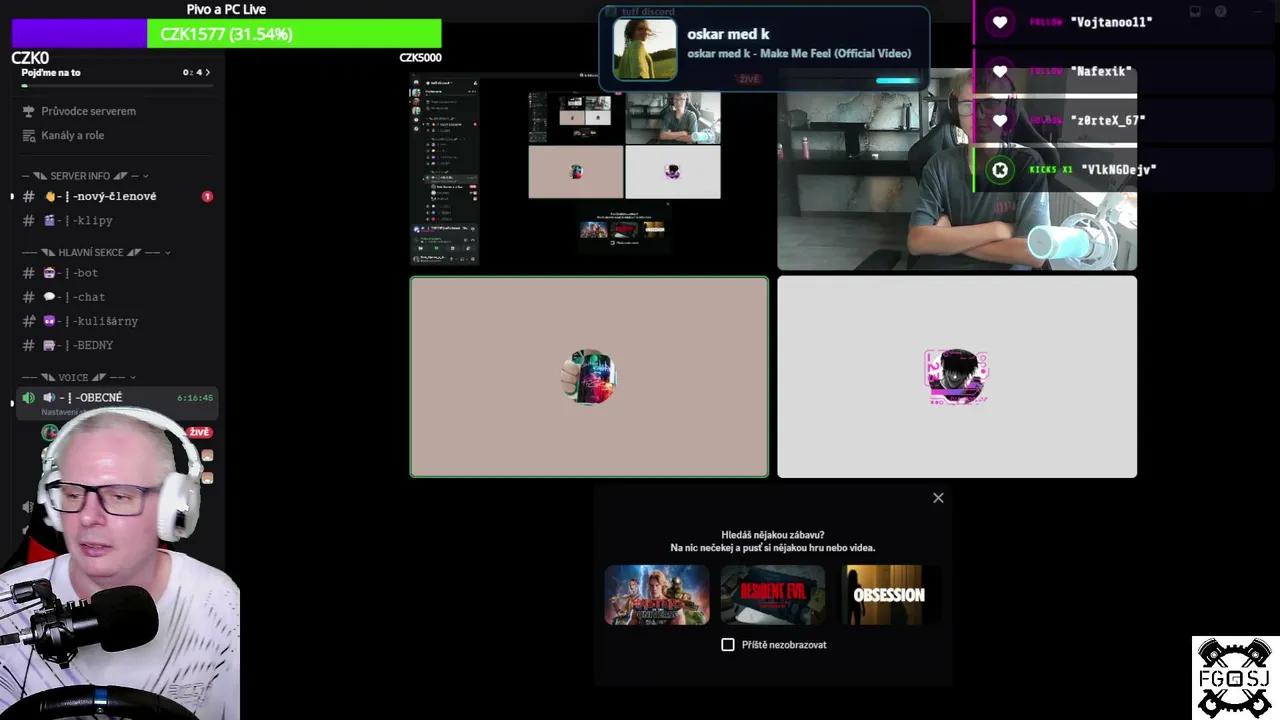The image size is (1280, 720).
Task: Select the light grey participant tile
Action: point(957,377)
